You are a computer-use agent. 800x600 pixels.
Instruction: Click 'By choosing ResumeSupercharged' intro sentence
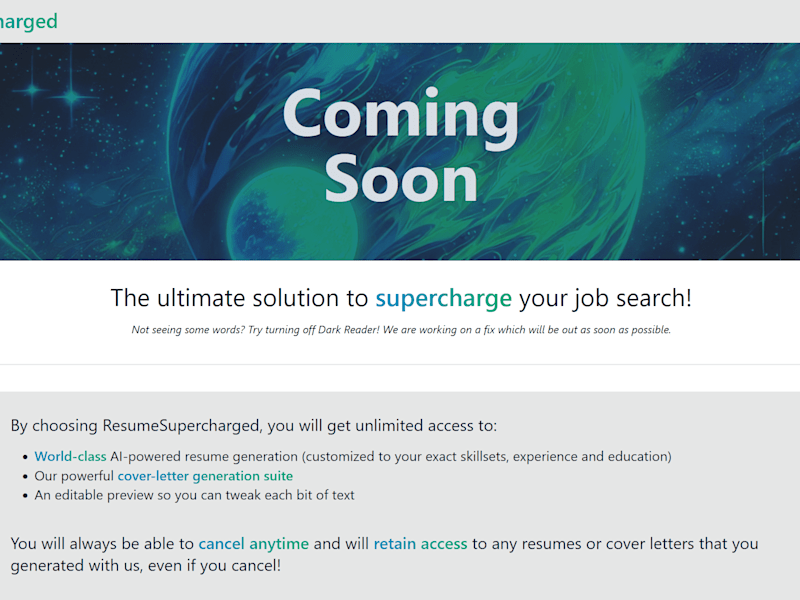(x=254, y=426)
